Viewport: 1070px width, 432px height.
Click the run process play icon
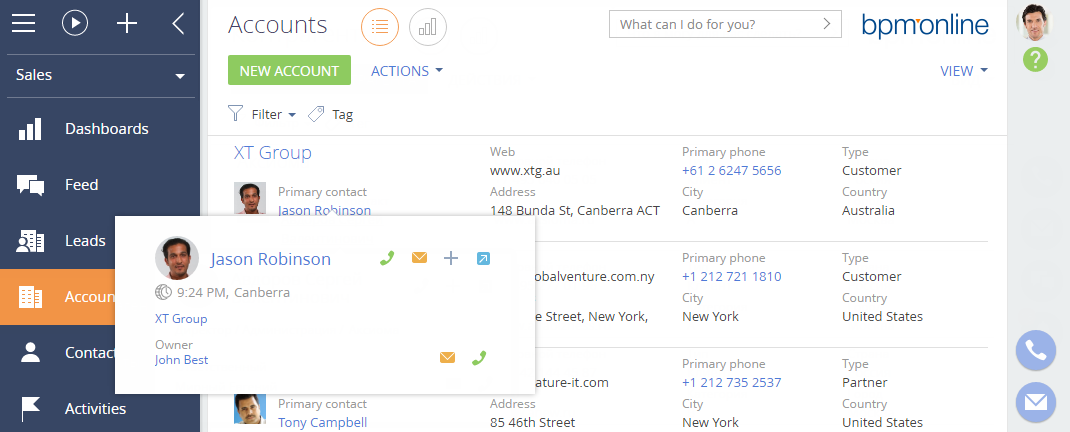(x=75, y=23)
